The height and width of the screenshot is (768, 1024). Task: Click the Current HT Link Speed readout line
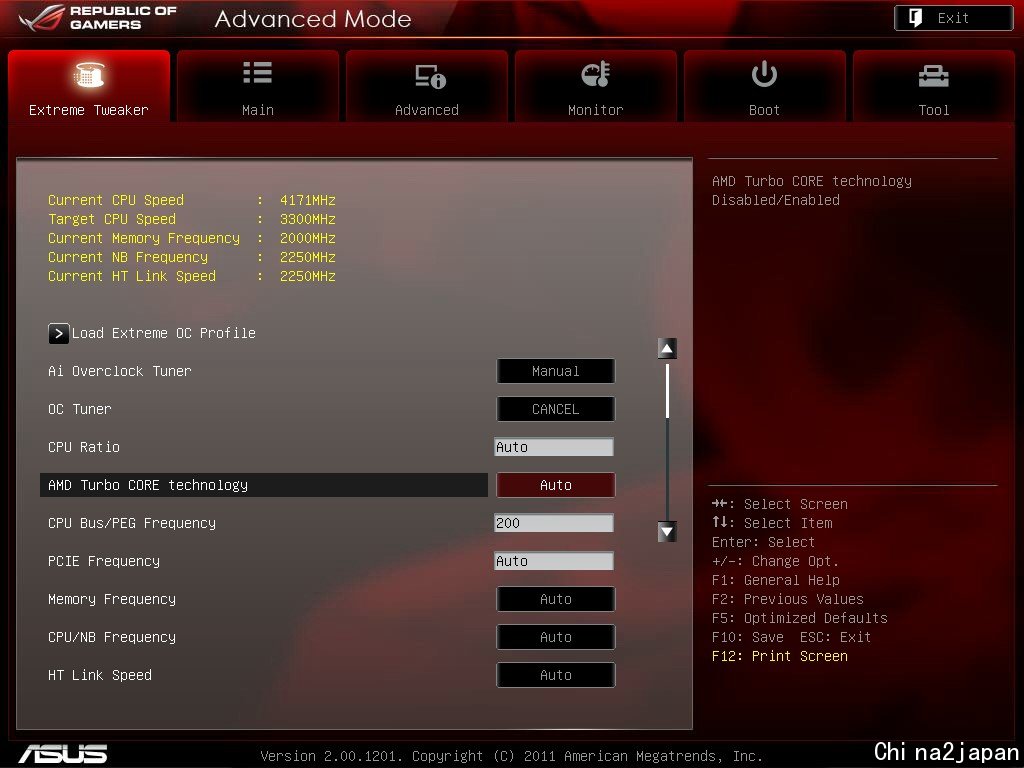192,276
